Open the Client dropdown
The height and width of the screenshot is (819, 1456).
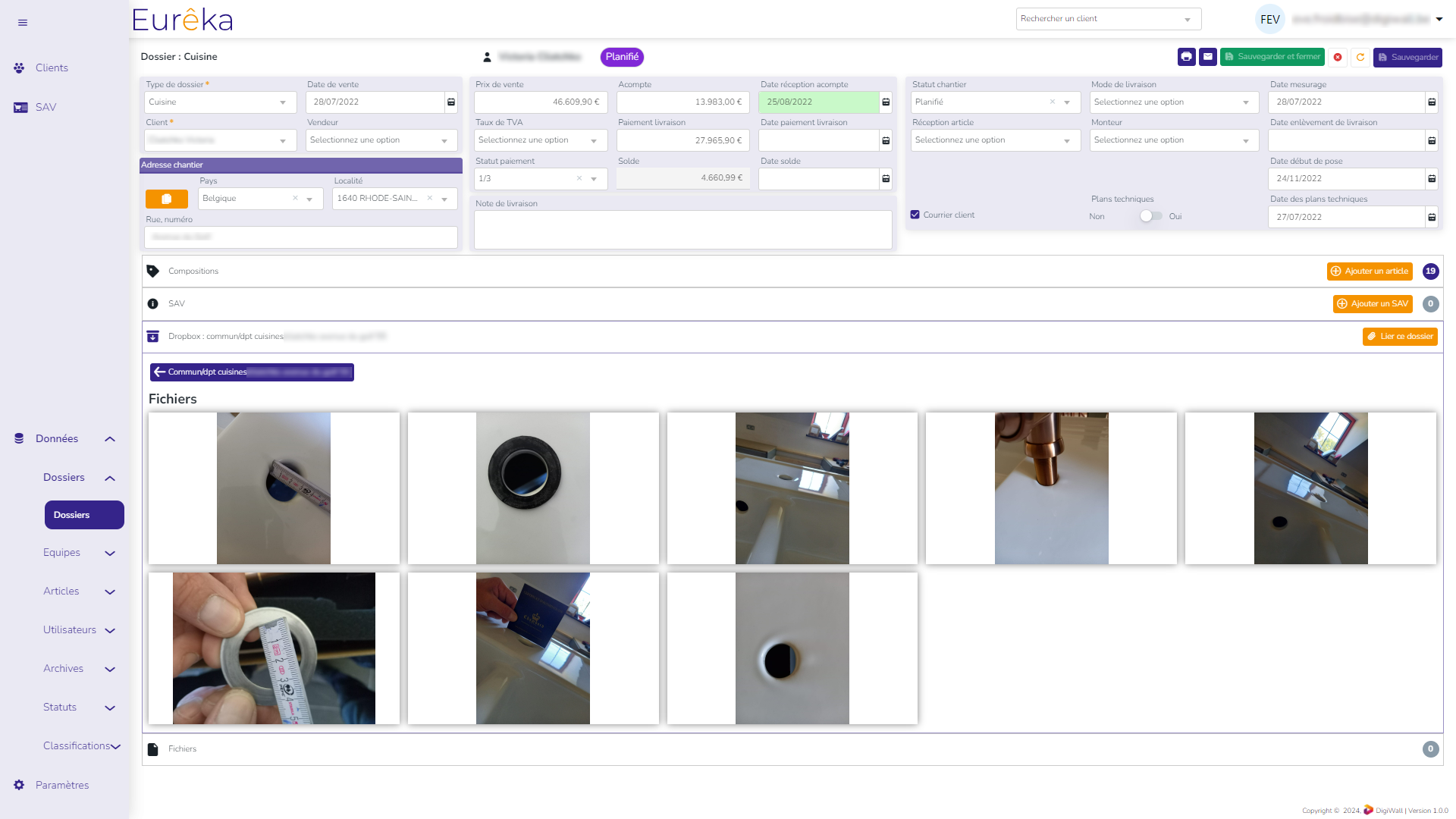221,140
